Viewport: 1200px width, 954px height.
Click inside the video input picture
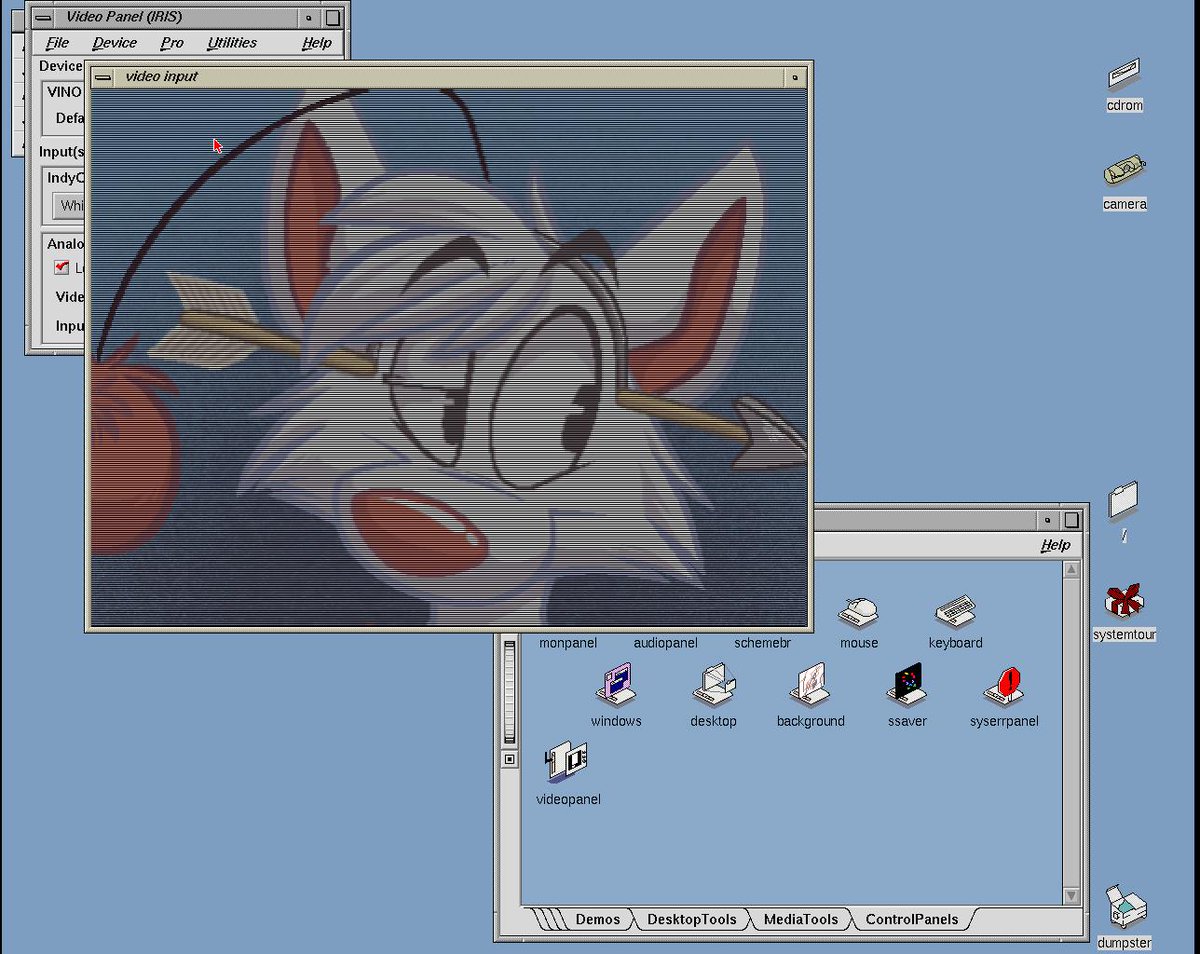click(448, 358)
